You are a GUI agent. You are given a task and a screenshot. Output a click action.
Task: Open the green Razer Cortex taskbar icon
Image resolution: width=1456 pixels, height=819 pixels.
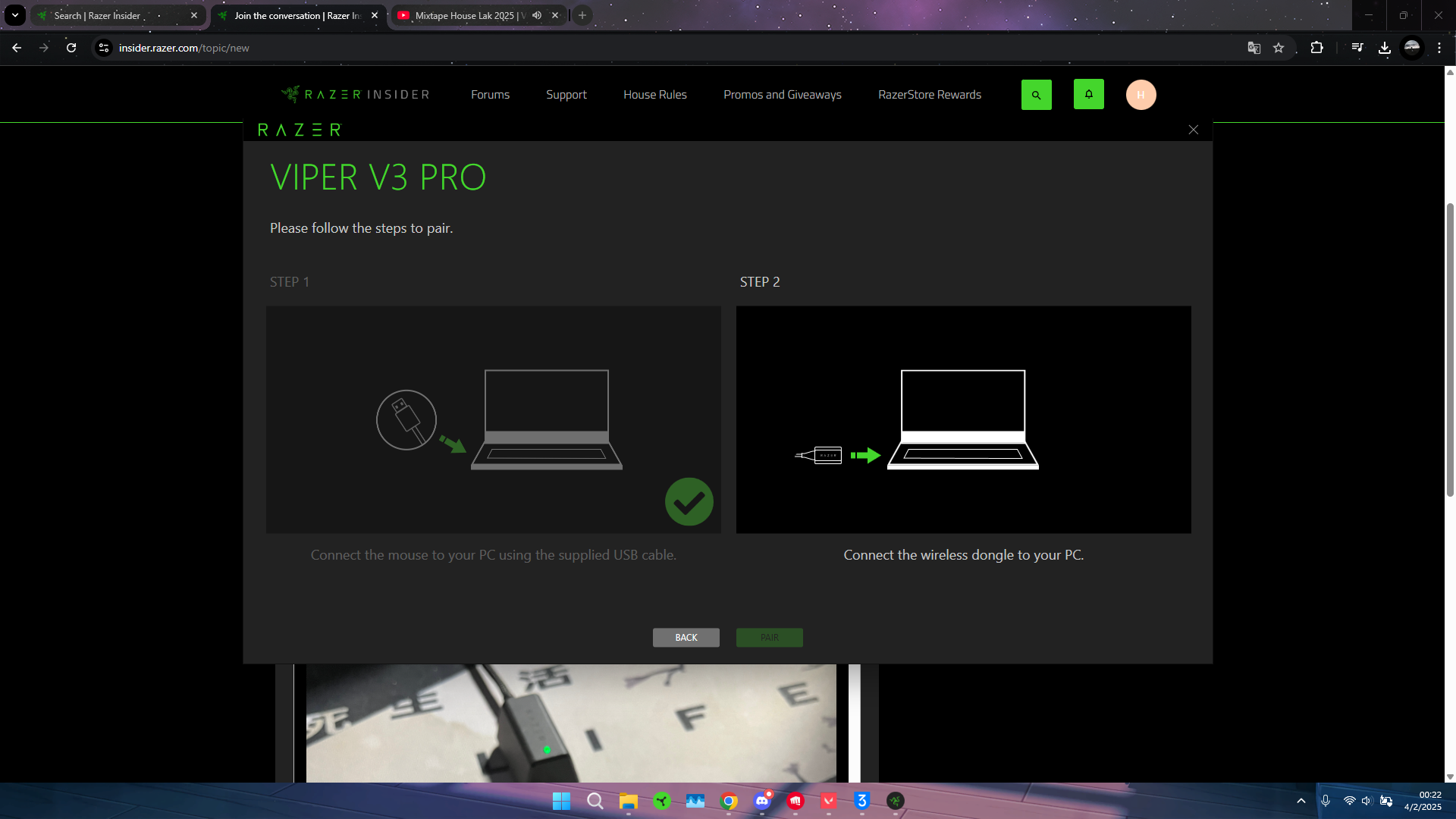click(662, 801)
